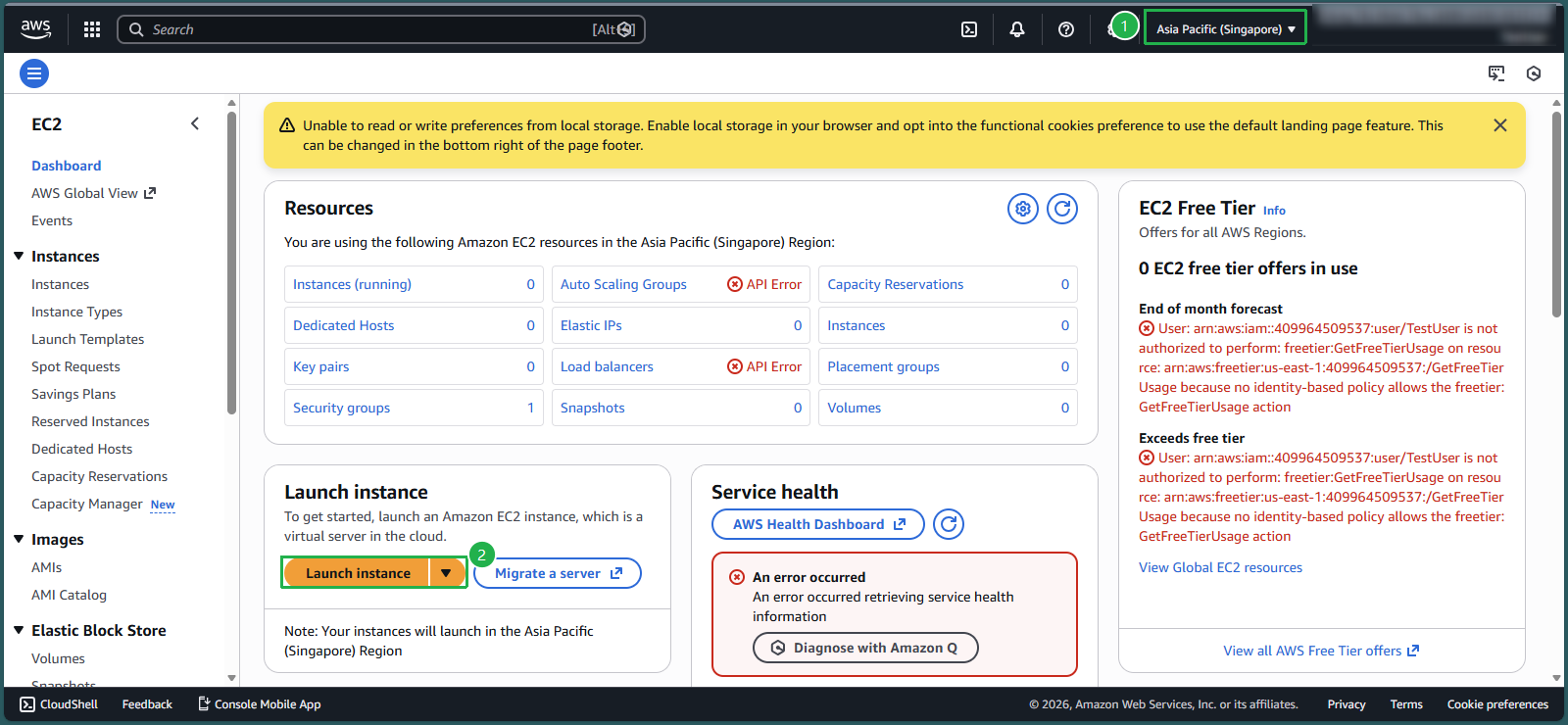Viewport: 1568px width, 725px height.
Task: Collapse the Elastic Block Store section
Action: pyautogui.click(x=19, y=630)
